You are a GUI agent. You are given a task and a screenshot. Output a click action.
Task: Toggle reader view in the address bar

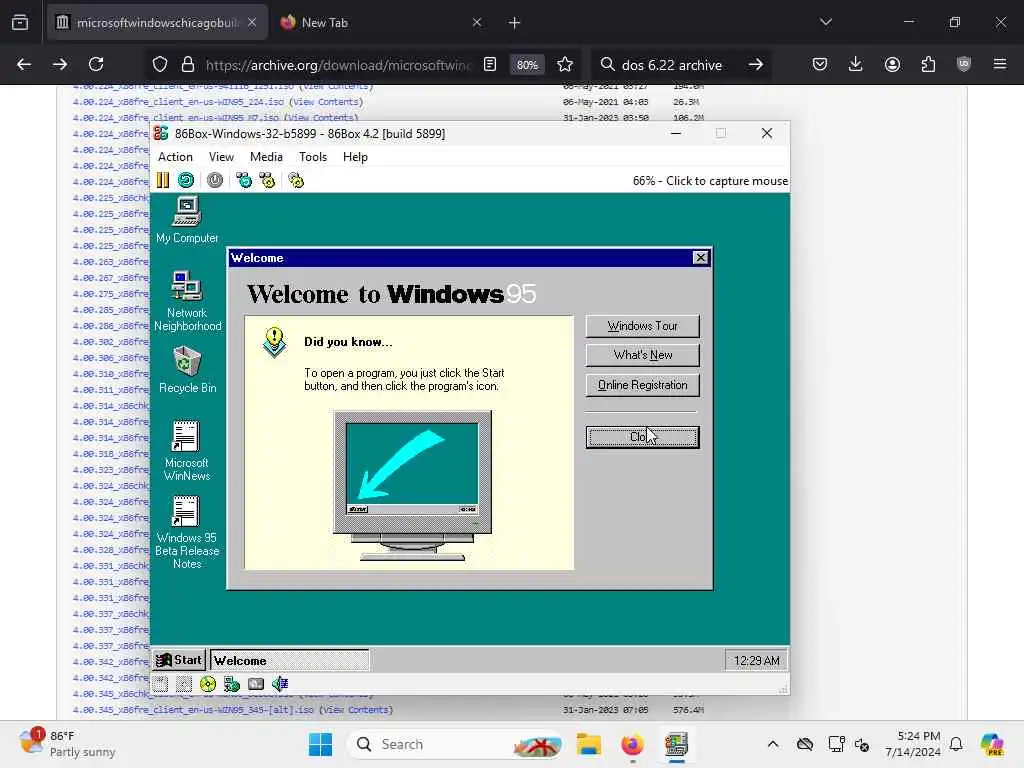coord(490,65)
